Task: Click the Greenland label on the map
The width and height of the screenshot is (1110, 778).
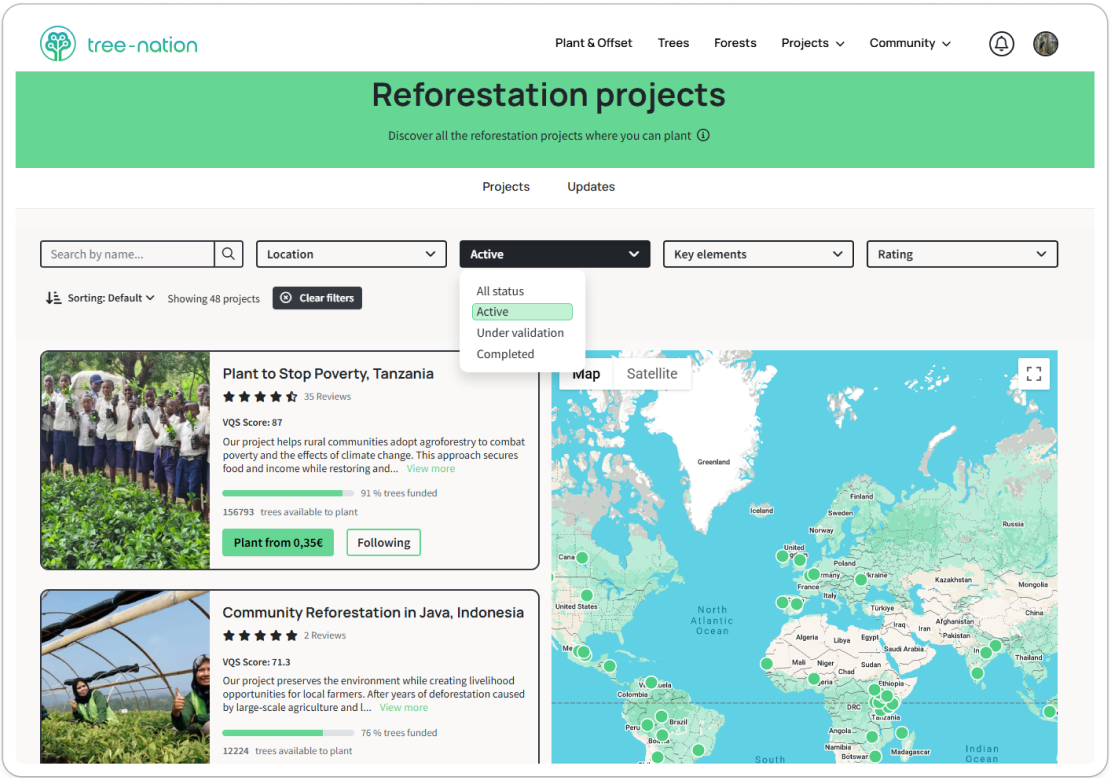Action: [x=713, y=462]
